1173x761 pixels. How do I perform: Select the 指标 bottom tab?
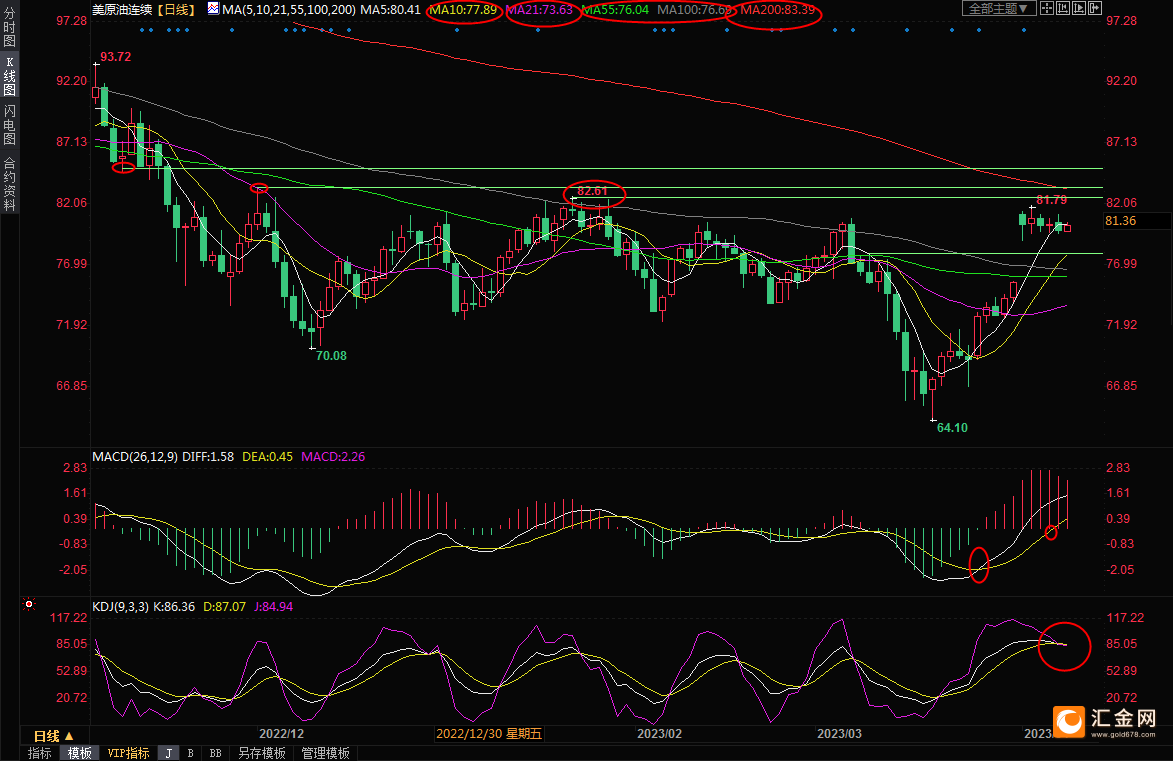point(40,753)
